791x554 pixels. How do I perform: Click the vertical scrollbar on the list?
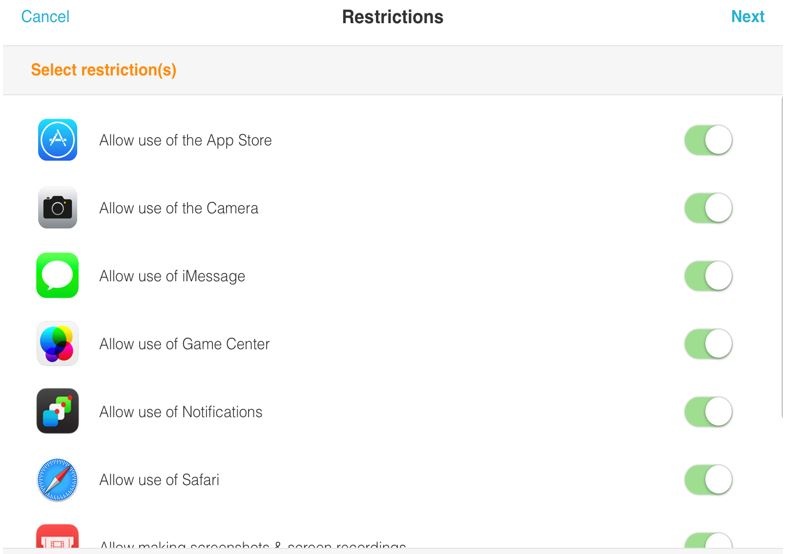coord(783,255)
